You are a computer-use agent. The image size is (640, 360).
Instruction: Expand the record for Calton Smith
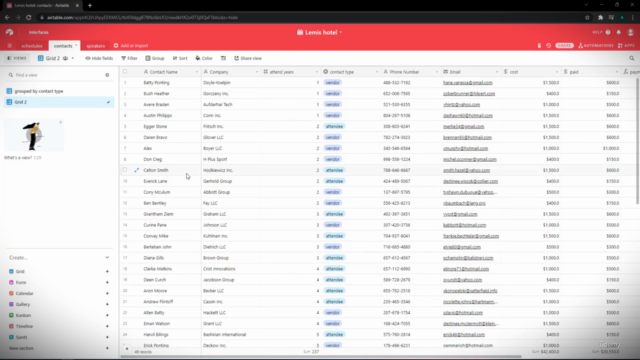pos(137,170)
